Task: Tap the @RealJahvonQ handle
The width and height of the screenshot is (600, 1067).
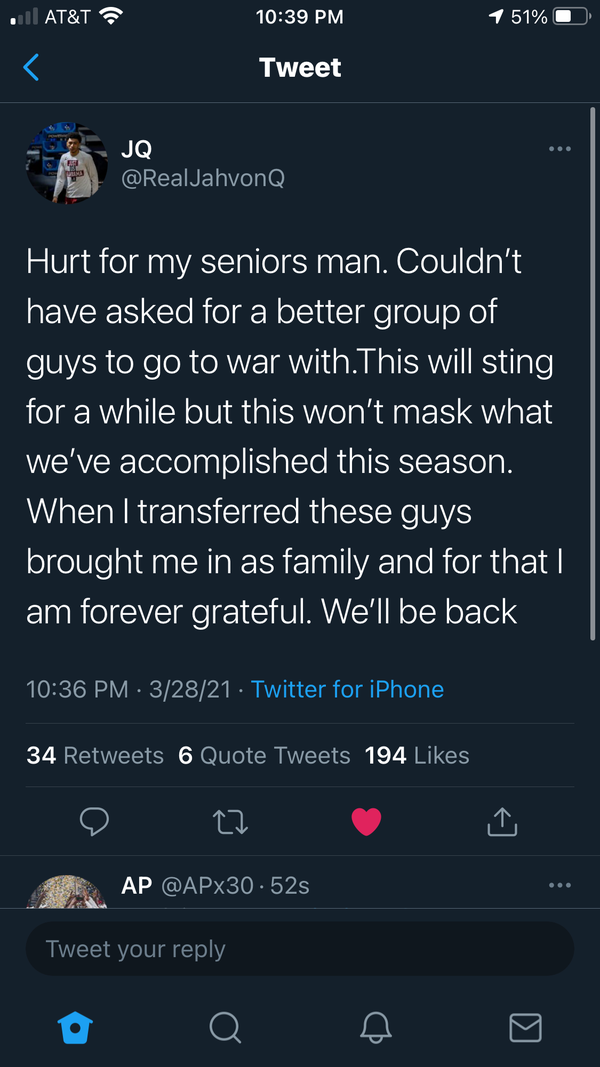Action: [203, 178]
